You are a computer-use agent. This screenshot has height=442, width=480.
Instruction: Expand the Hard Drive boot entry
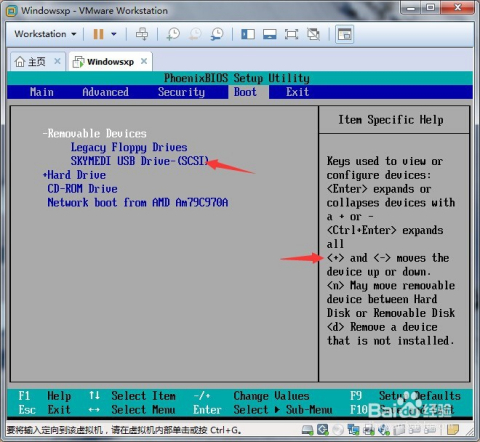point(74,175)
